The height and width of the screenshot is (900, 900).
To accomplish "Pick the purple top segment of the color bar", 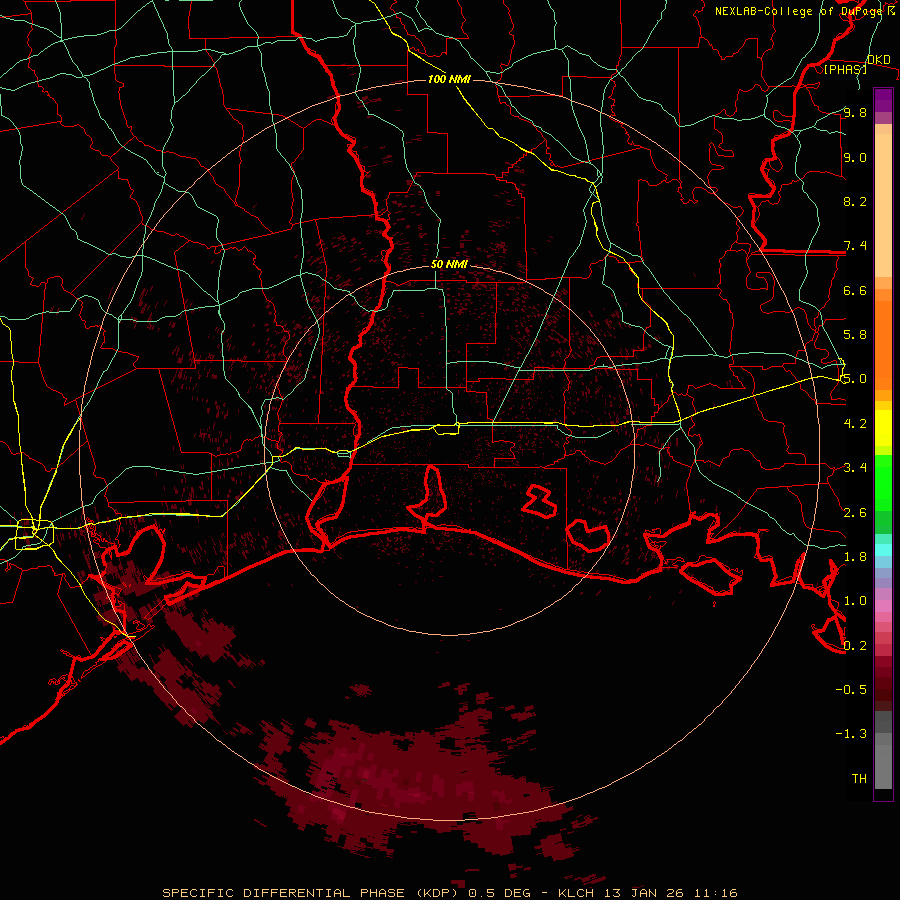I will point(883,100).
